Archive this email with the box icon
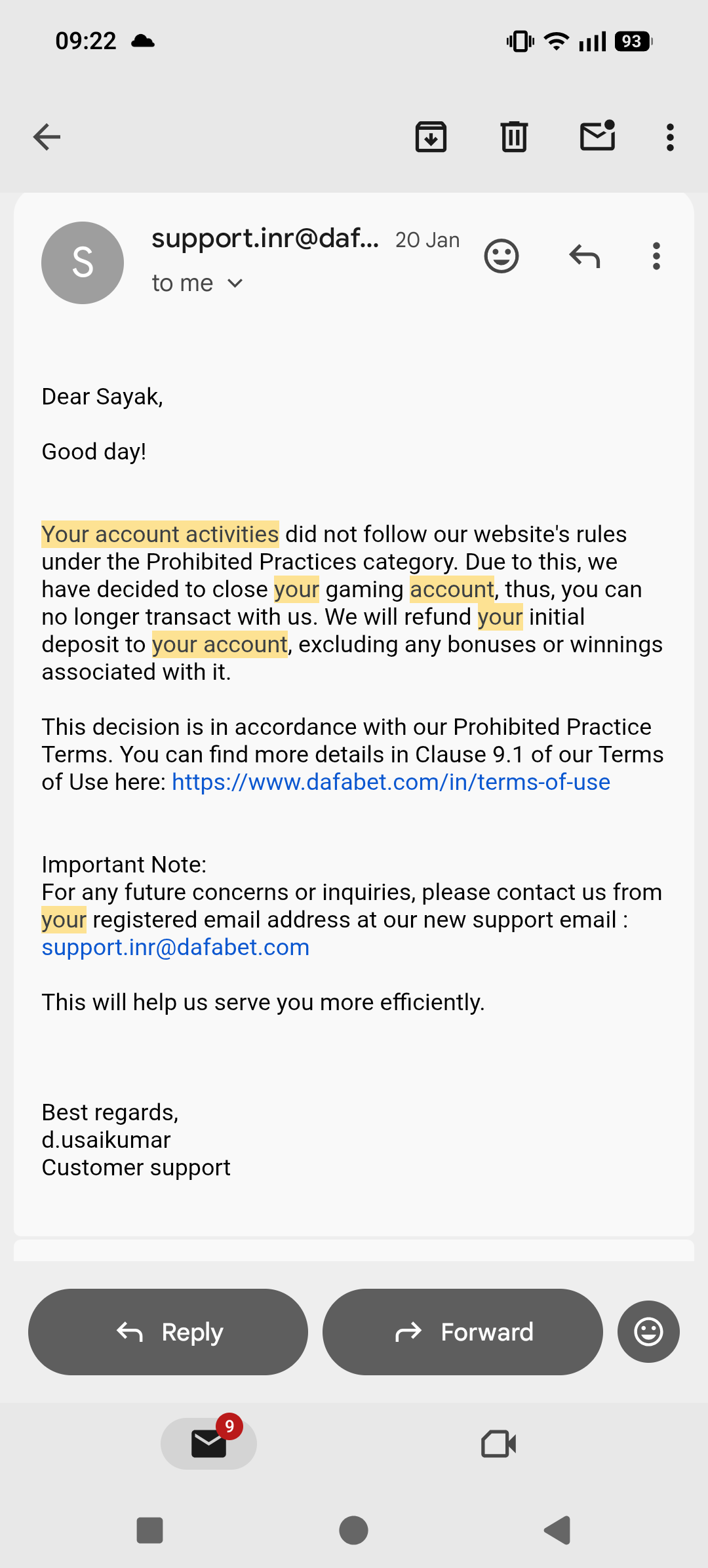 click(x=431, y=137)
